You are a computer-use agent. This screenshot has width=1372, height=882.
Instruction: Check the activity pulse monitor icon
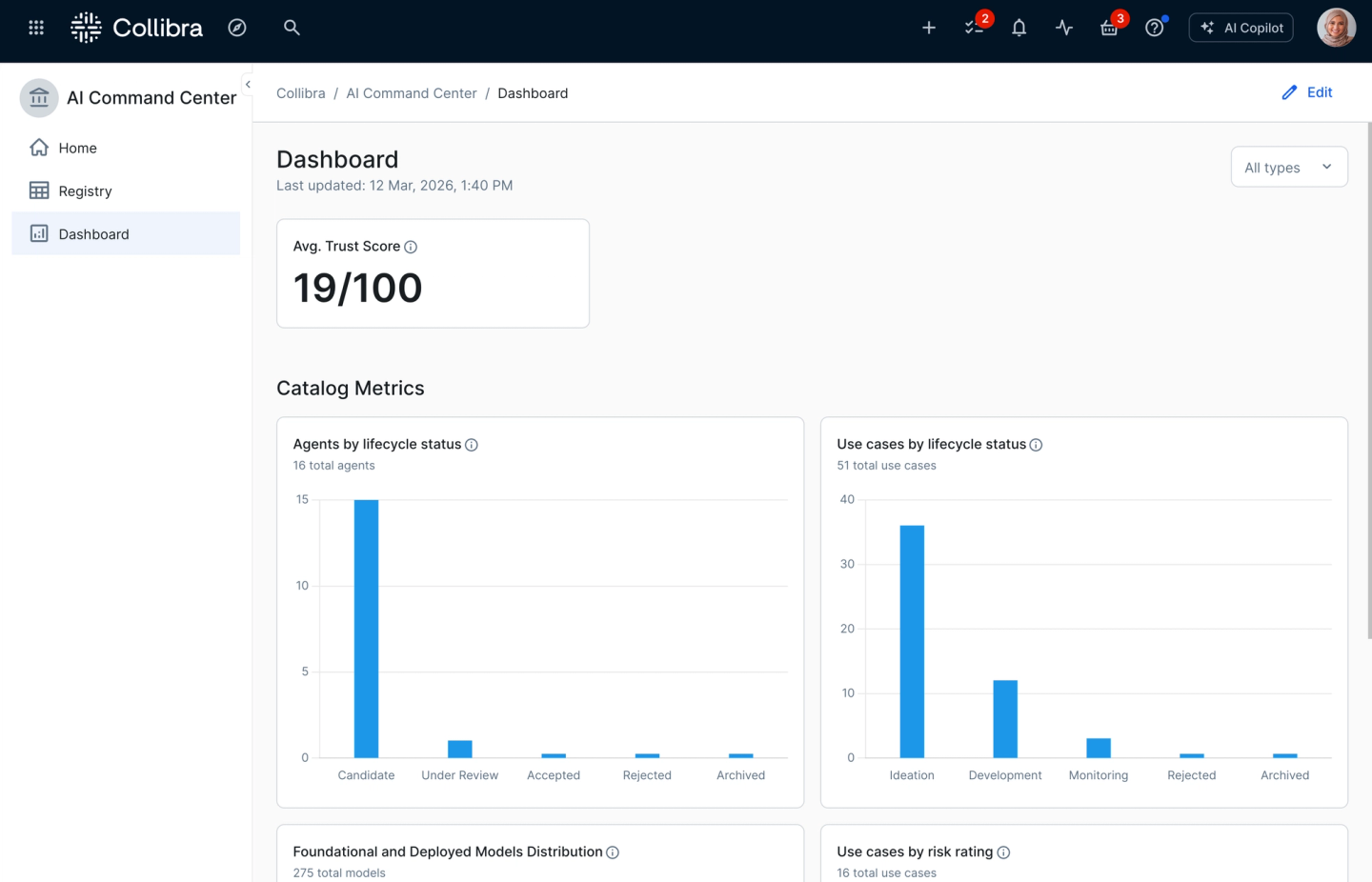pos(1064,28)
